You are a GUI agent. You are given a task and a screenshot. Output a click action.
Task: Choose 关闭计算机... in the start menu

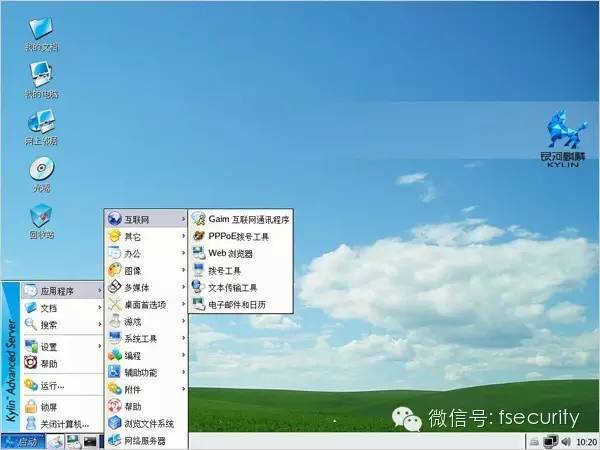click(62, 424)
